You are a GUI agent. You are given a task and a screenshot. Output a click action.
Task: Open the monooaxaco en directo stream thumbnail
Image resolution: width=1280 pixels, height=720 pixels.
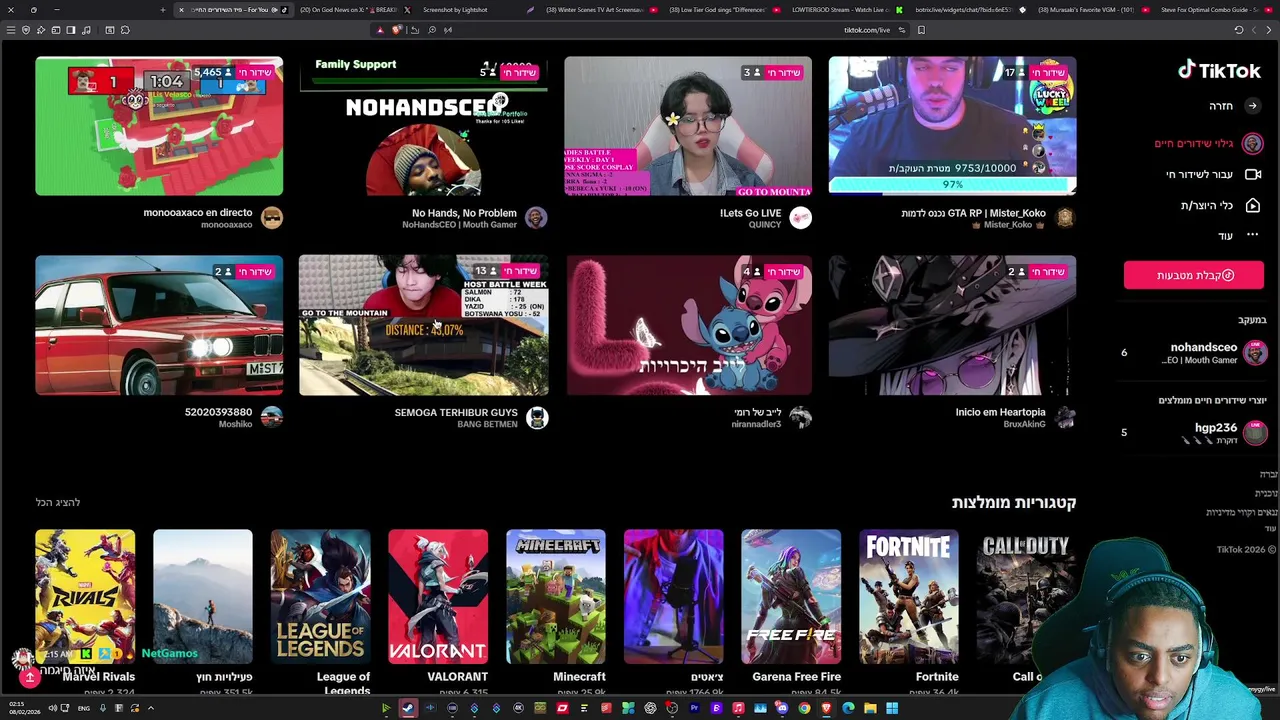click(x=159, y=126)
